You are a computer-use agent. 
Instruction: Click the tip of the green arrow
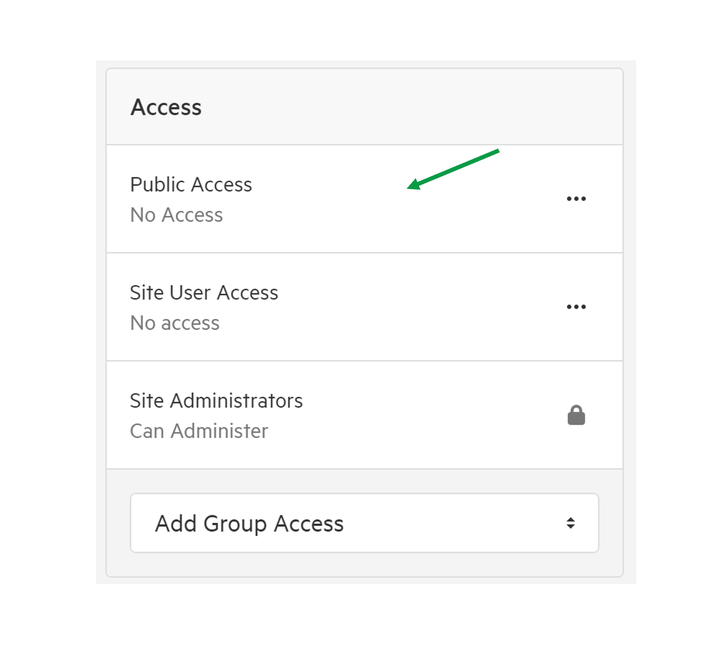409,187
